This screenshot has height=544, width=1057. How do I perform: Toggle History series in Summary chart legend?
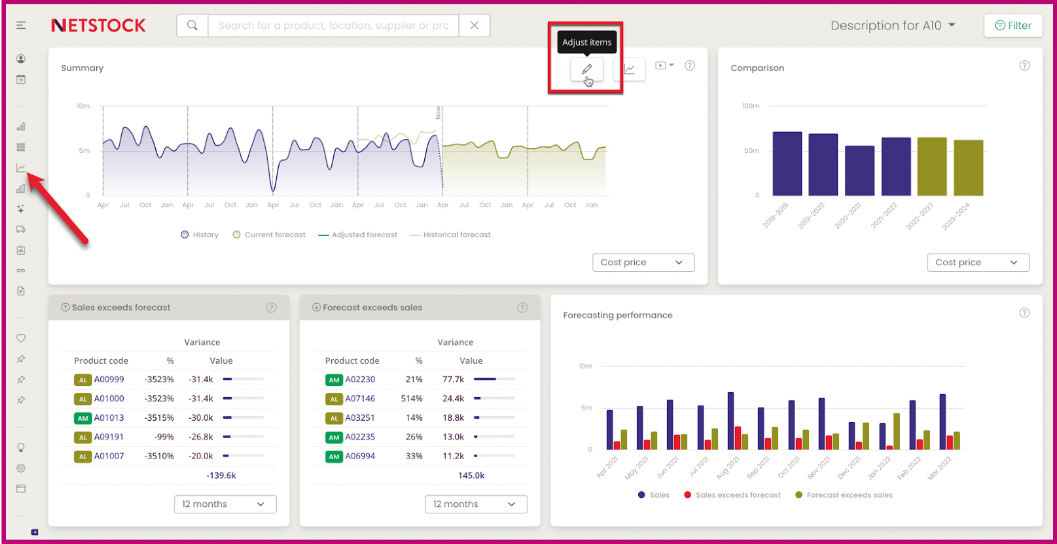pyautogui.click(x=199, y=235)
